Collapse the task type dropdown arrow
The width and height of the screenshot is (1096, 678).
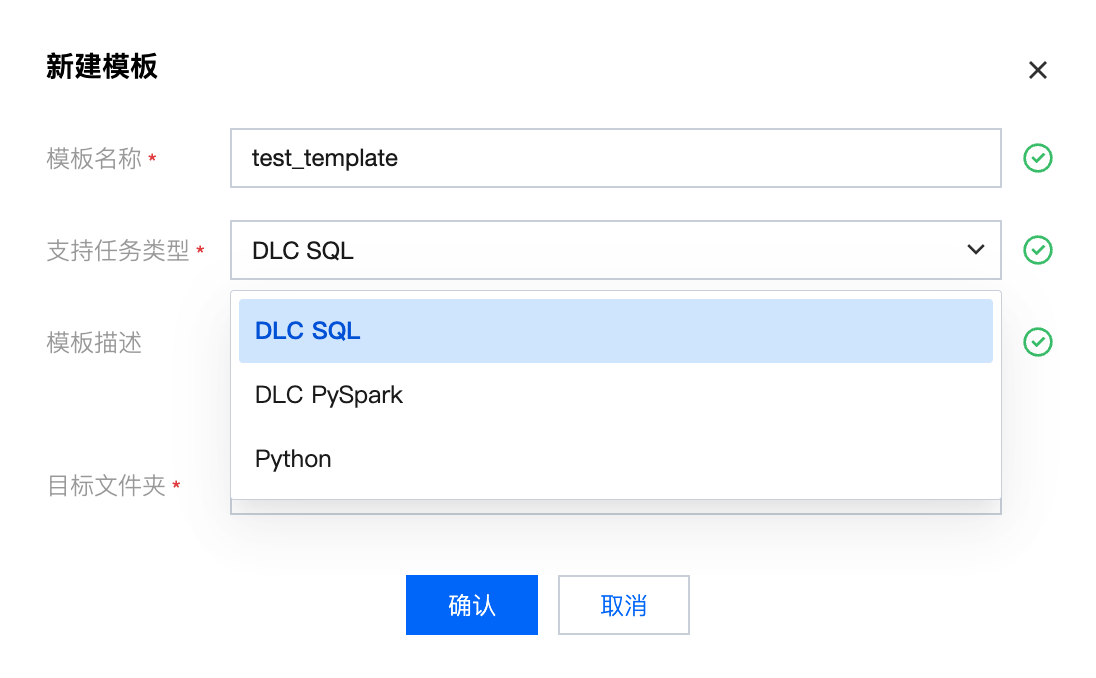(x=976, y=250)
